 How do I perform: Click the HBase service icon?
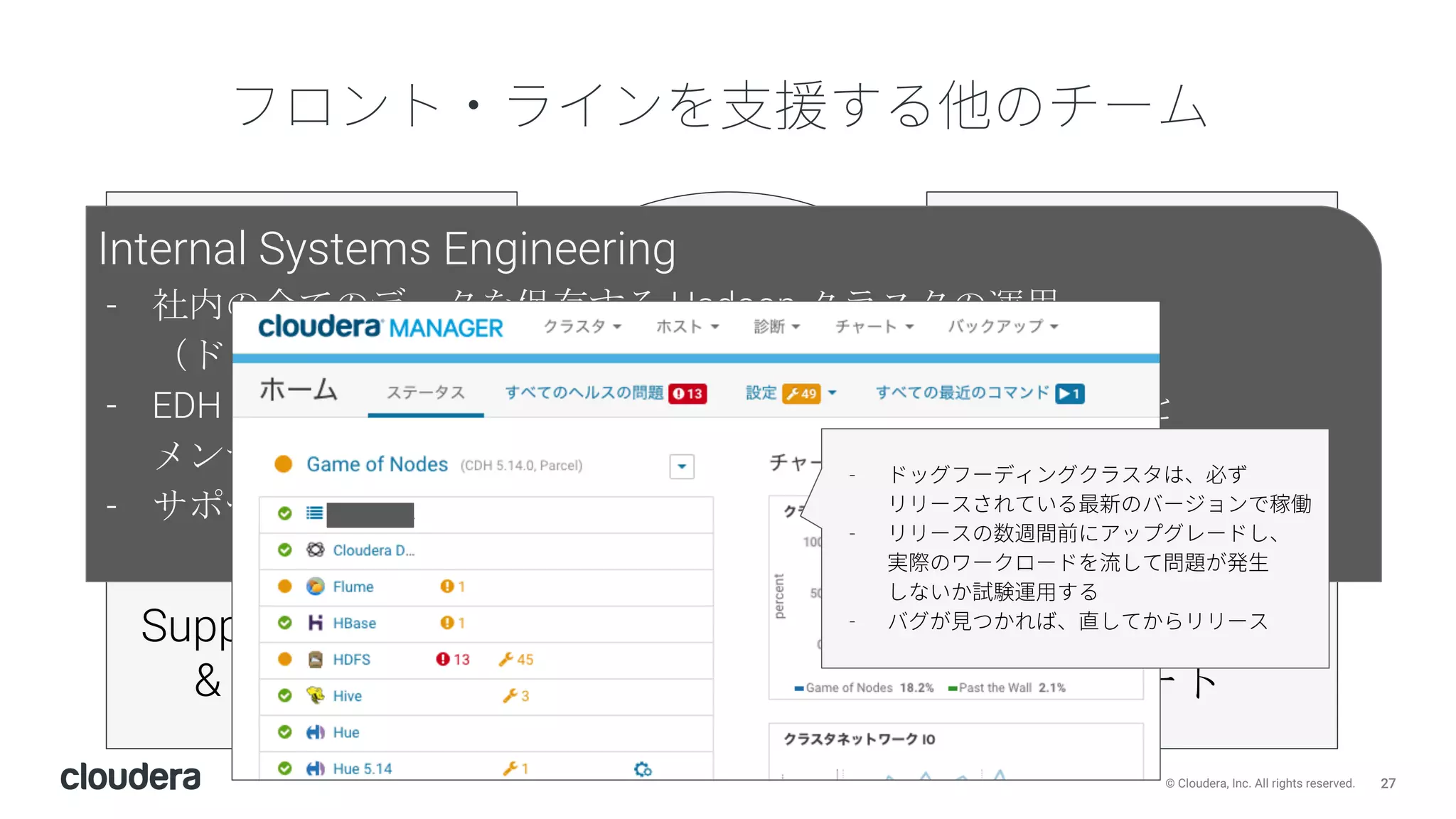point(316,623)
